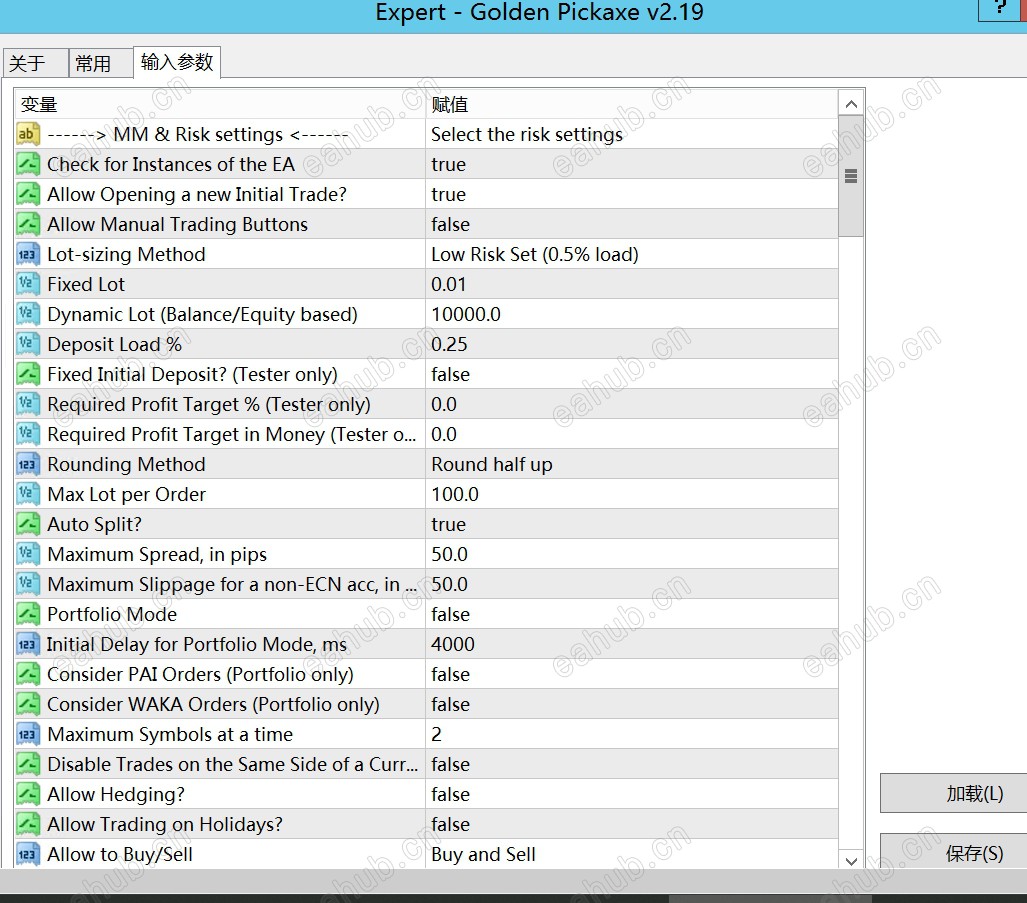
Task: Click the vertical scrollbar thumb of parameter list
Action: pyautogui.click(x=851, y=176)
